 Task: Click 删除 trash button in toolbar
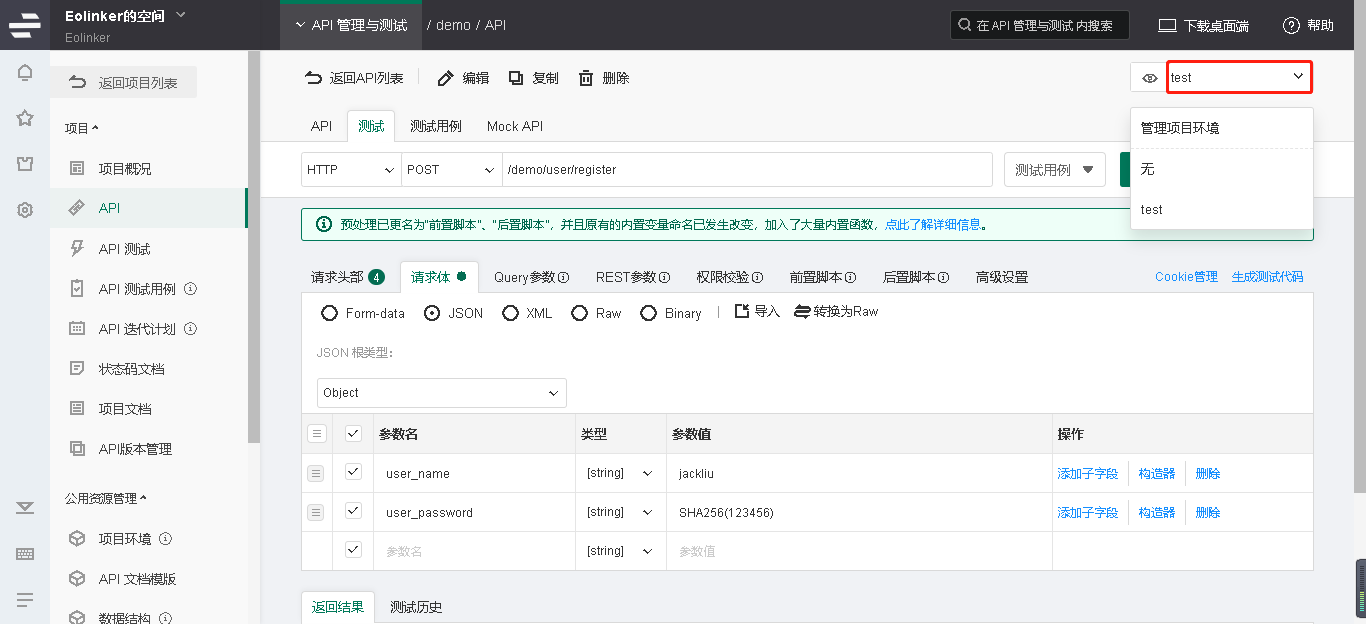[604, 78]
